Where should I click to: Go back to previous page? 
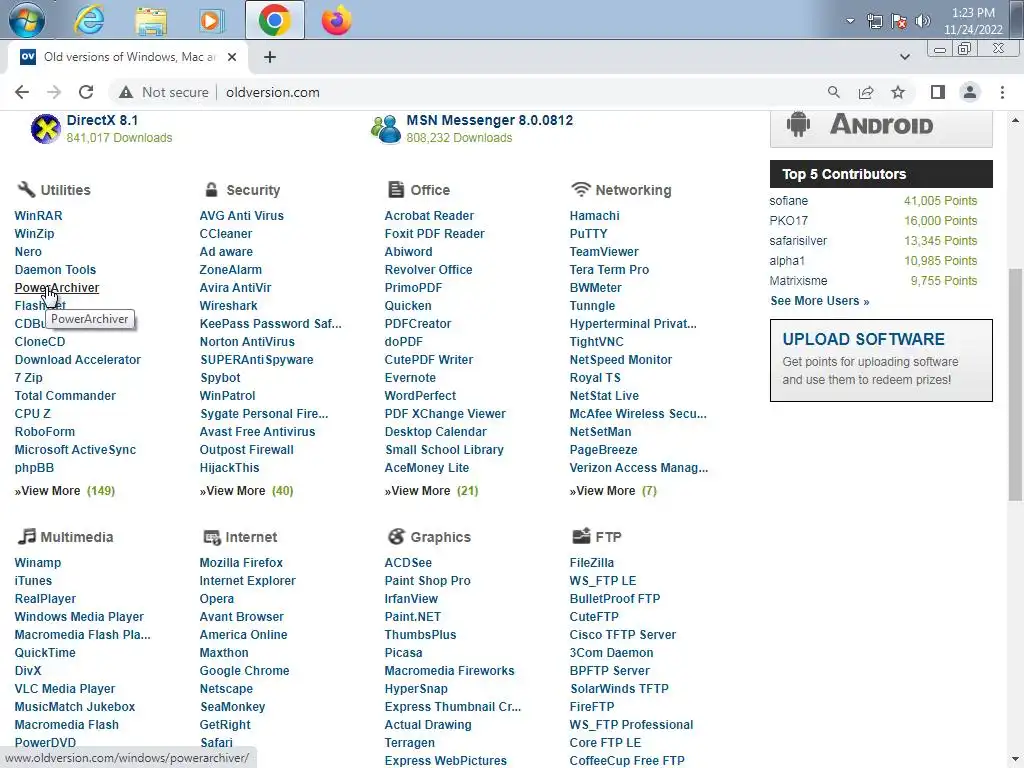tap(22, 92)
